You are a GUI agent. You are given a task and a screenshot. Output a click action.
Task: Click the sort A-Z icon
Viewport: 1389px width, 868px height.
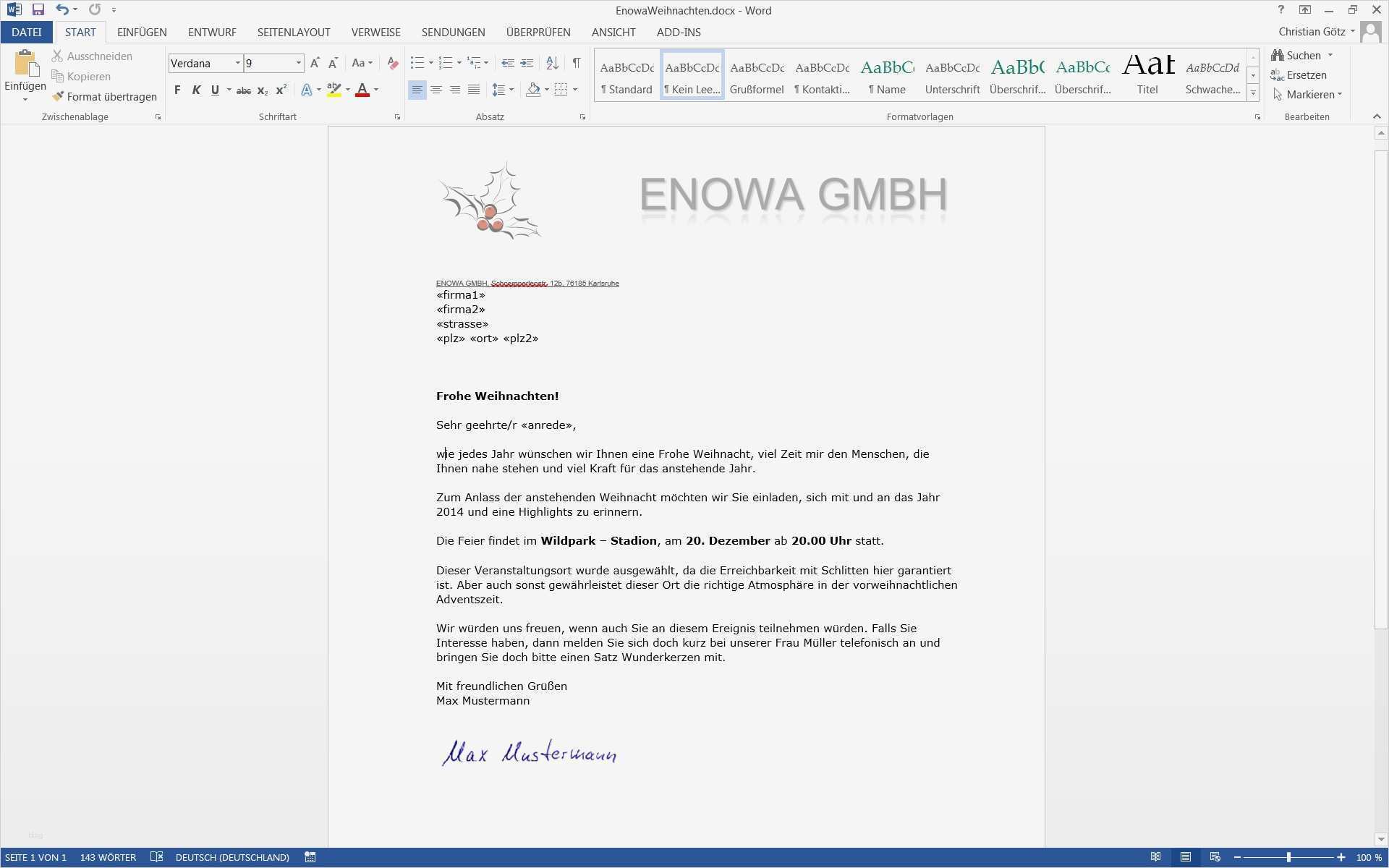click(x=552, y=64)
